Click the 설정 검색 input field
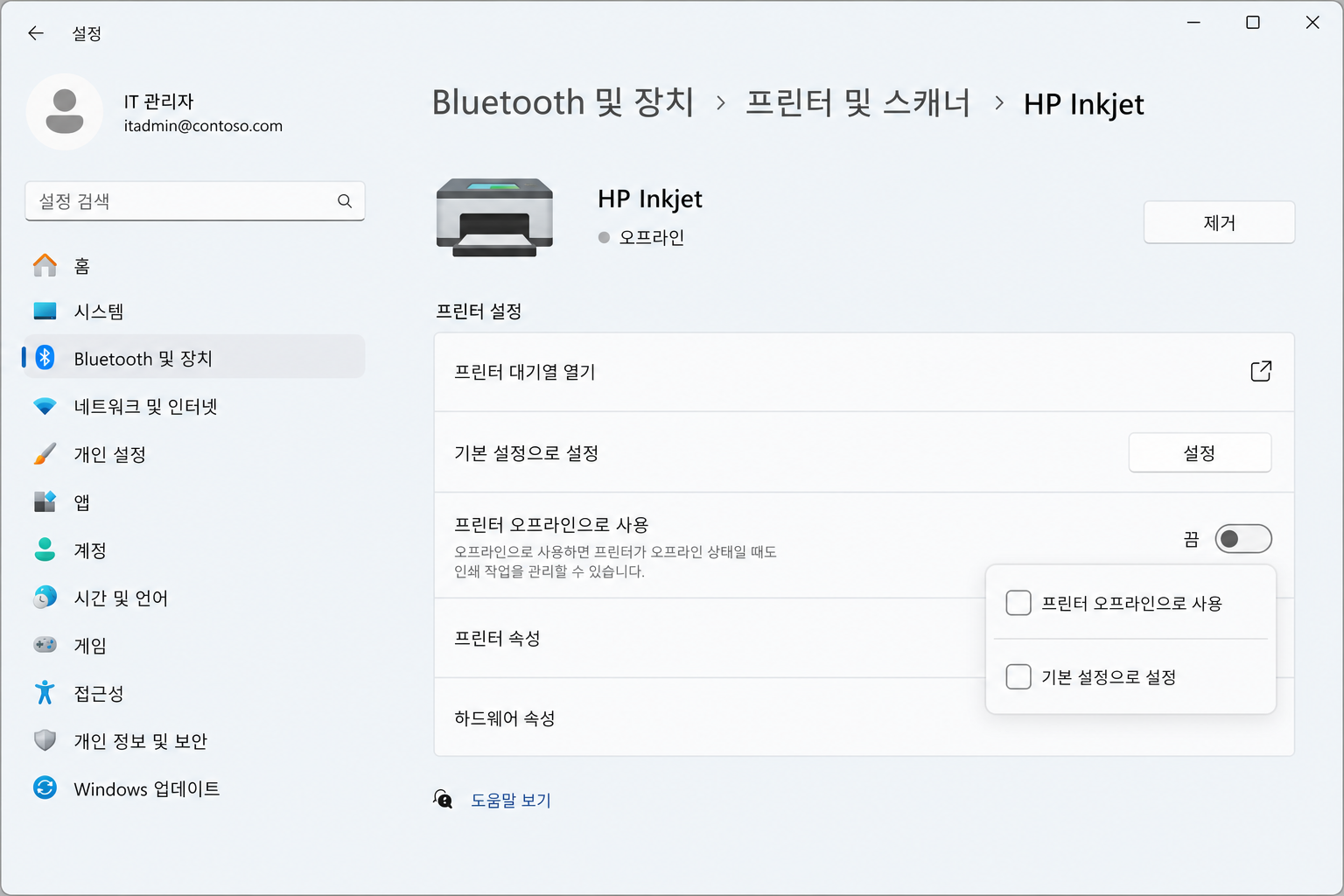This screenshot has width=1344, height=896. [x=194, y=201]
